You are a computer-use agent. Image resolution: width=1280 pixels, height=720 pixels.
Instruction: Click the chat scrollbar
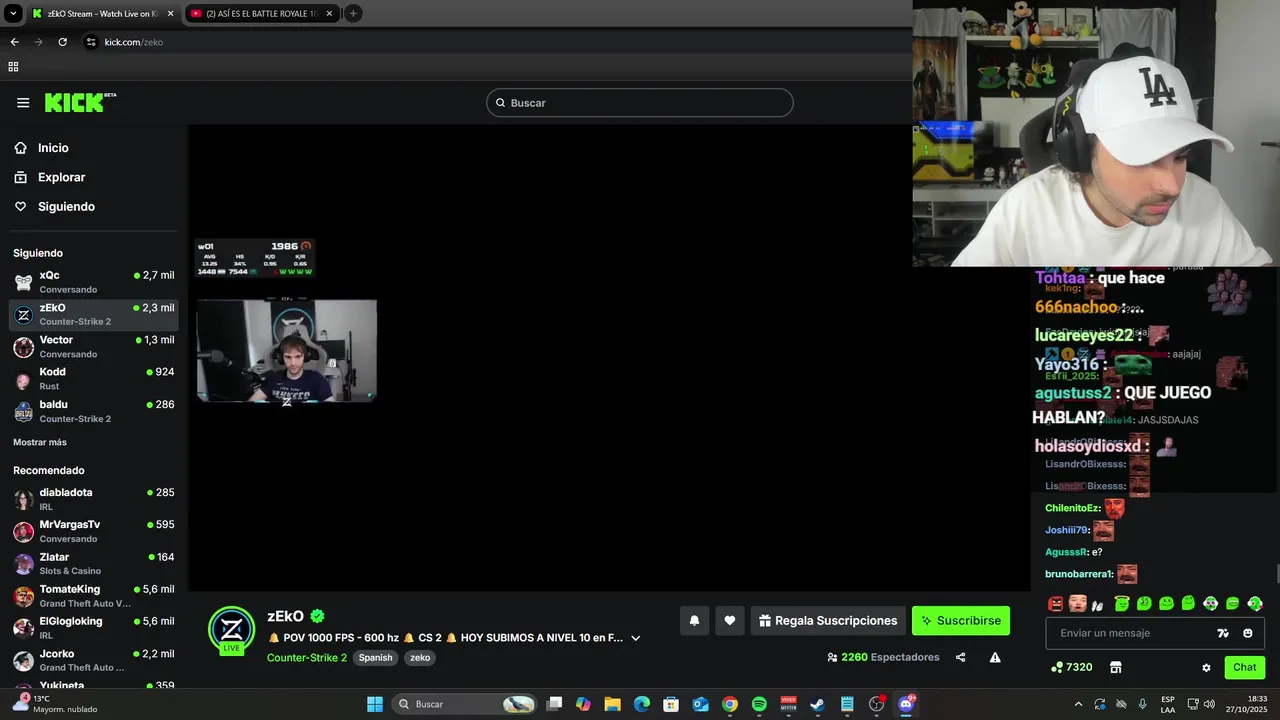coord(1276,574)
